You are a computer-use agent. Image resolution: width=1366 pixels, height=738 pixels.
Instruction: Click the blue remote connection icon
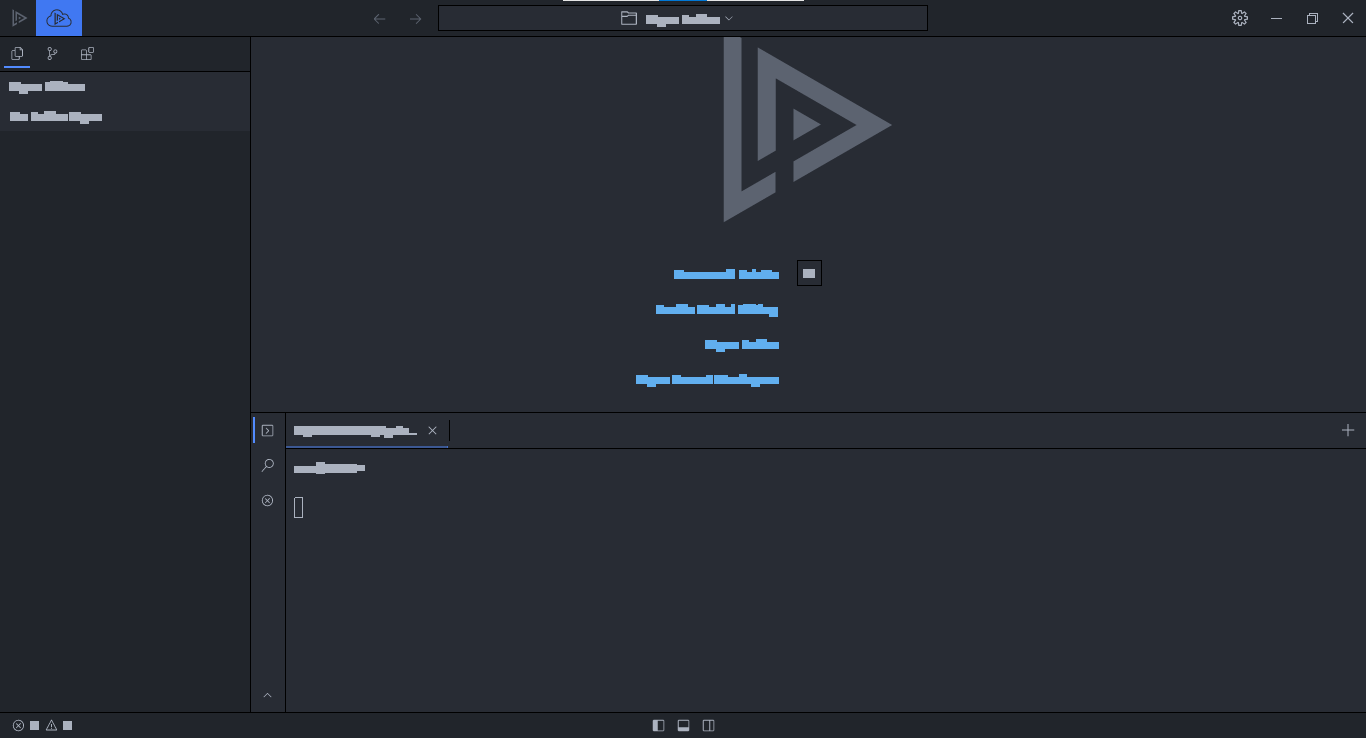coord(58,17)
